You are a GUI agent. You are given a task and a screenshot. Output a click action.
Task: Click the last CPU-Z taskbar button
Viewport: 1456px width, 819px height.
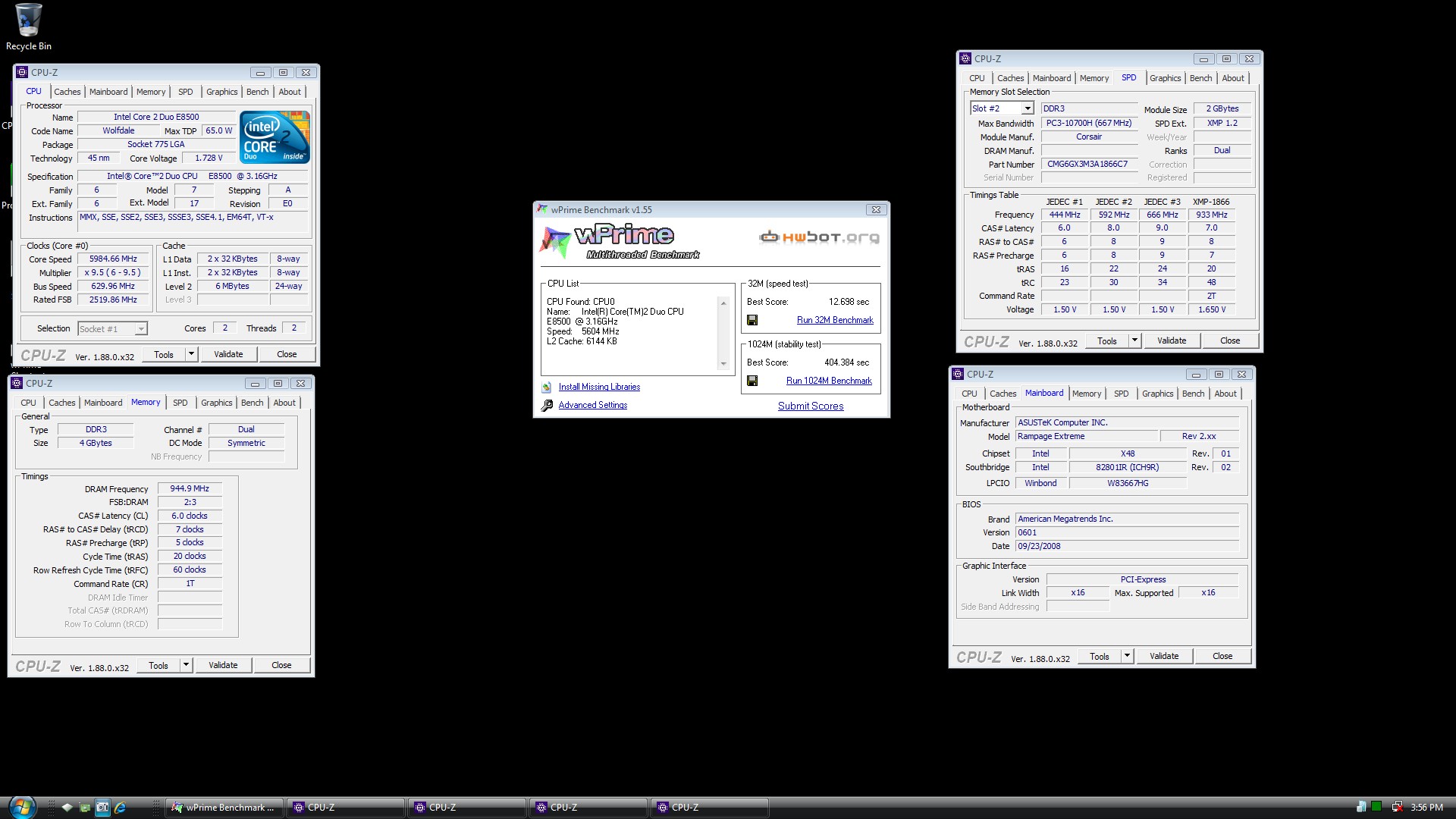point(709,808)
